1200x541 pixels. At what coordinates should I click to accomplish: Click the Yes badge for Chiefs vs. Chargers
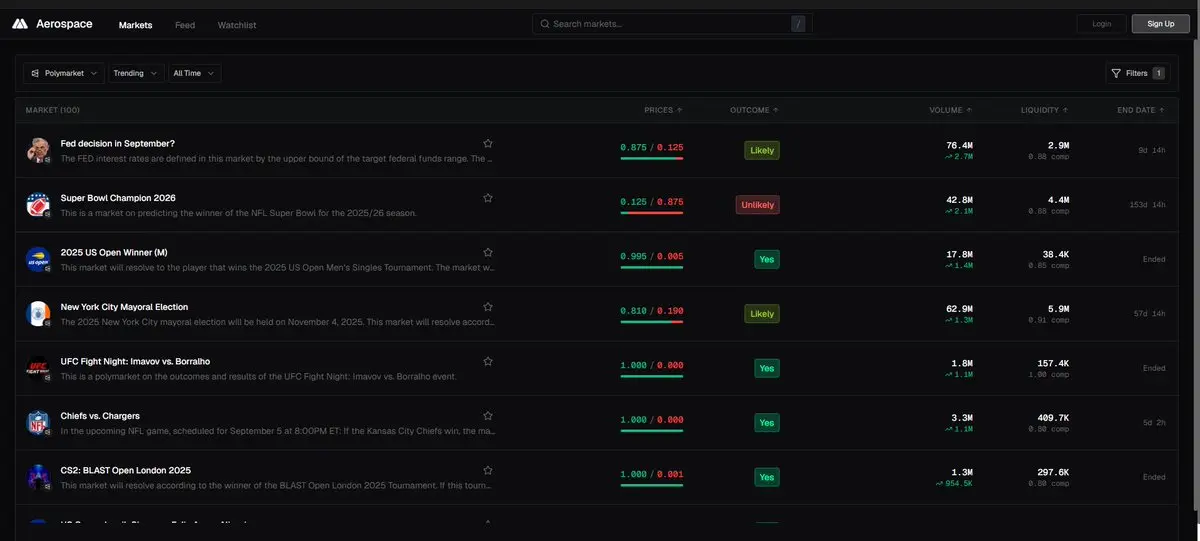click(767, 423)
